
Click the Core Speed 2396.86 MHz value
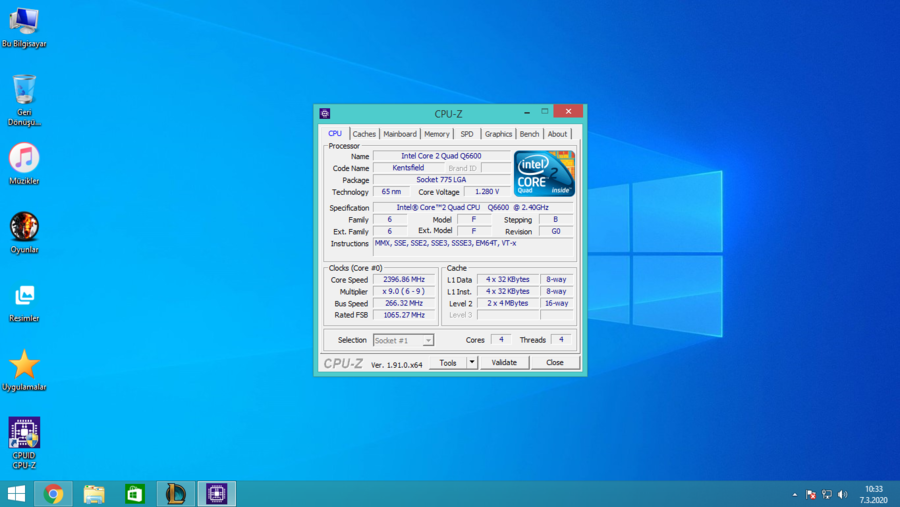404,280
